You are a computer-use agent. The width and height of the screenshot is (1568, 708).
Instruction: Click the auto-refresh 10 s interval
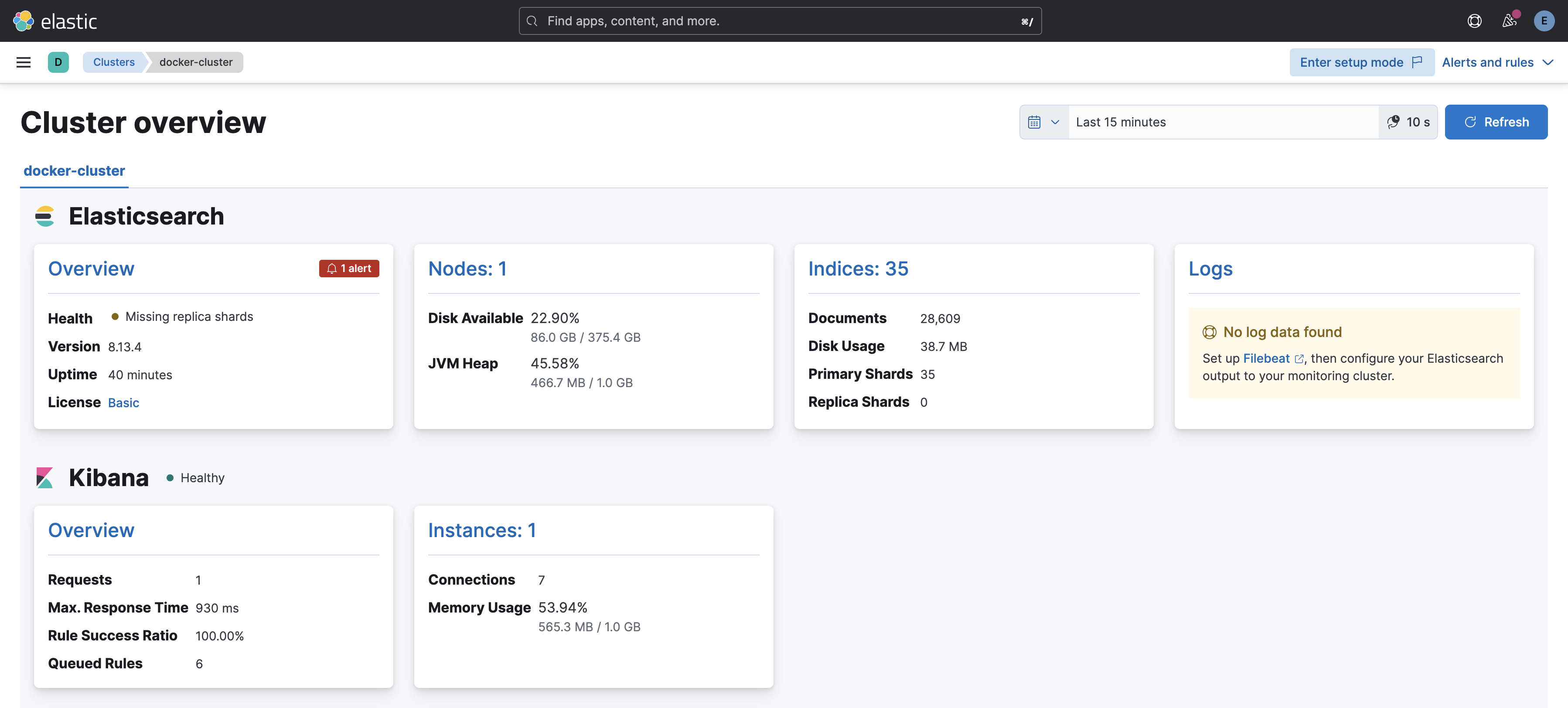coord(1408,122)
